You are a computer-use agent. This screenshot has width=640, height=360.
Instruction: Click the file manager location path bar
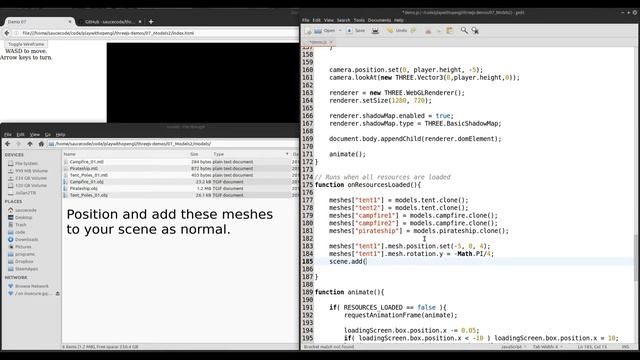click(173, 144)
